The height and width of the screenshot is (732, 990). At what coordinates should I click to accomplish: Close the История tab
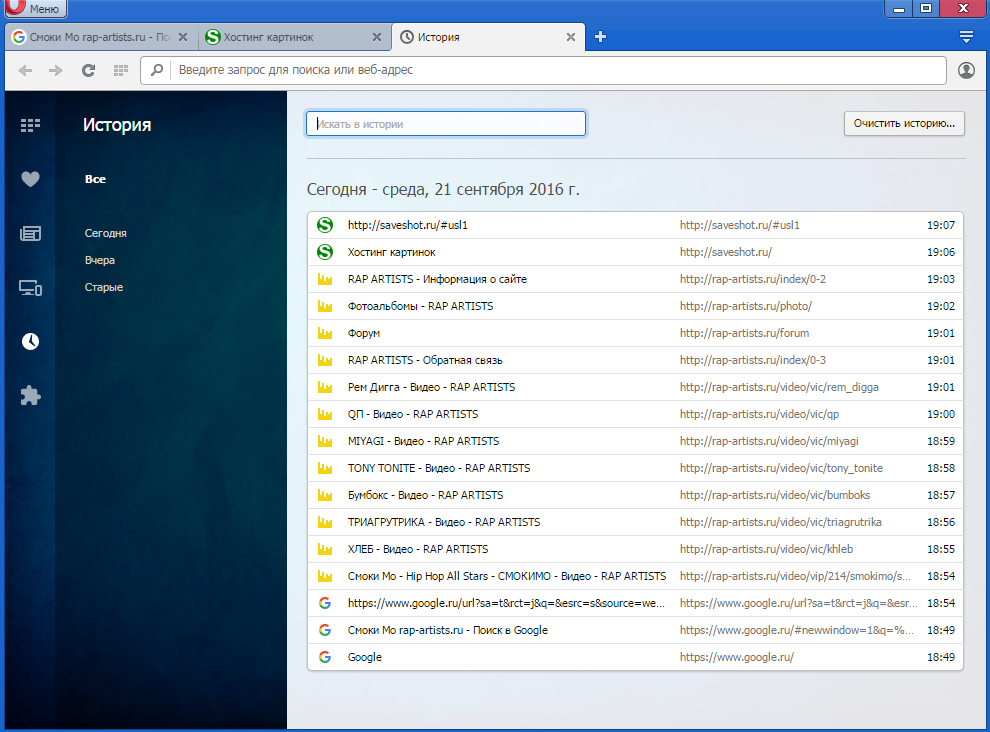click(x=571, y=37)
